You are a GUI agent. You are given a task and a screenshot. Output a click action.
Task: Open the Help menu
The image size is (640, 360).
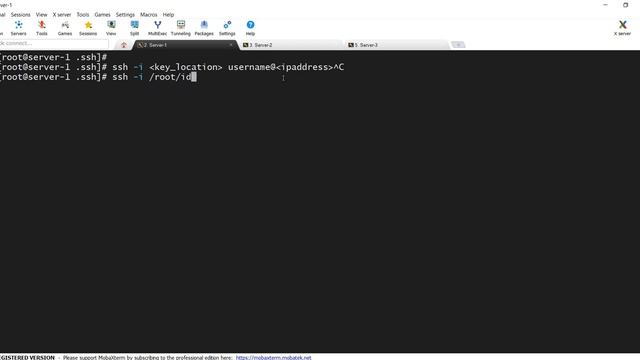[168, 15]
